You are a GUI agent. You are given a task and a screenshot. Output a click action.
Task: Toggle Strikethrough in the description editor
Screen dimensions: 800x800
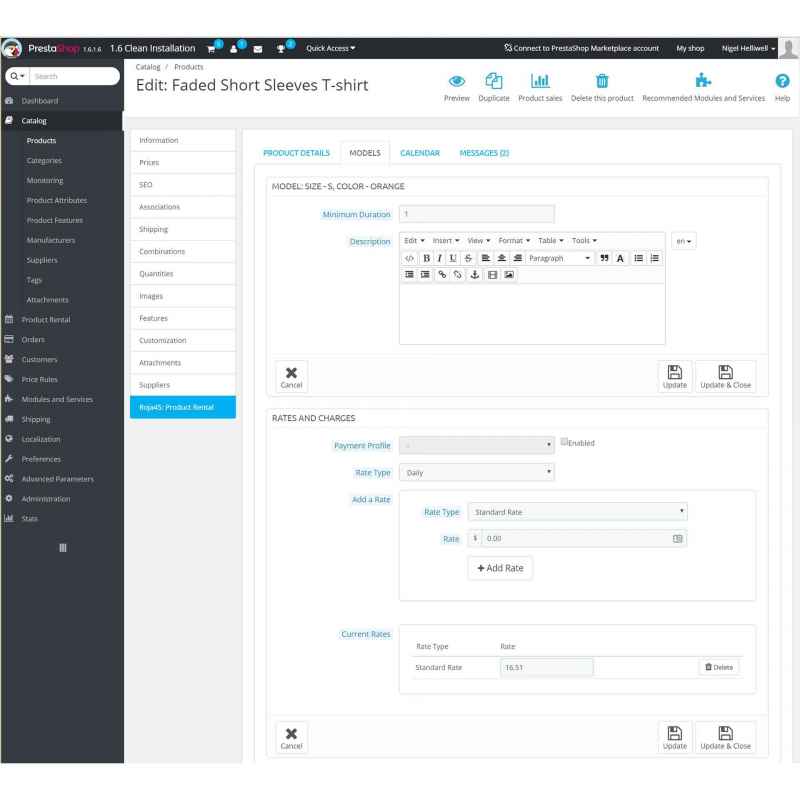point(468,258)
